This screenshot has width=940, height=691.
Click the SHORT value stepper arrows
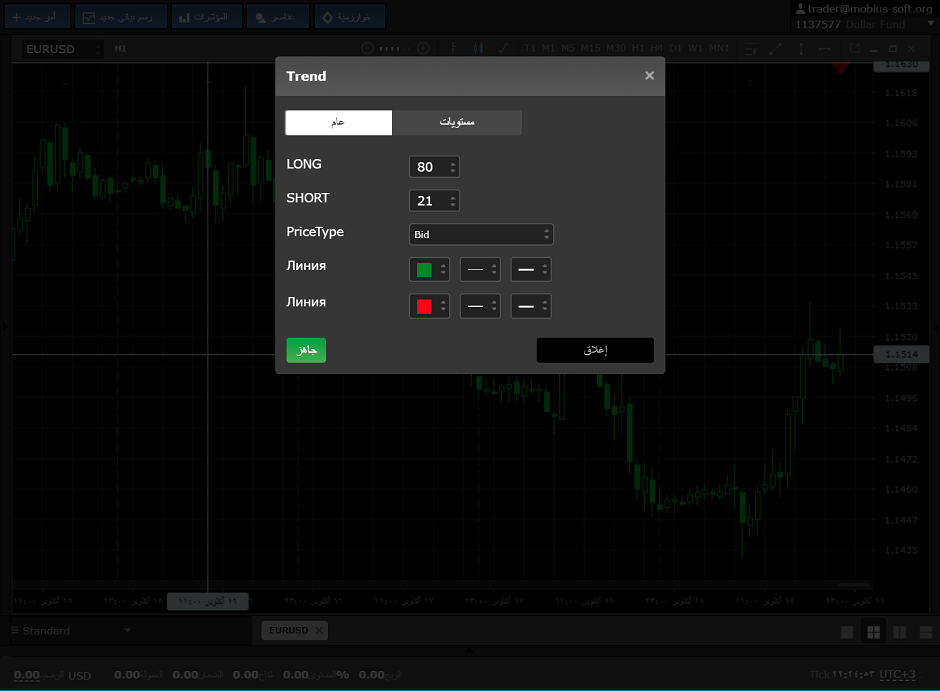point(453,201)
